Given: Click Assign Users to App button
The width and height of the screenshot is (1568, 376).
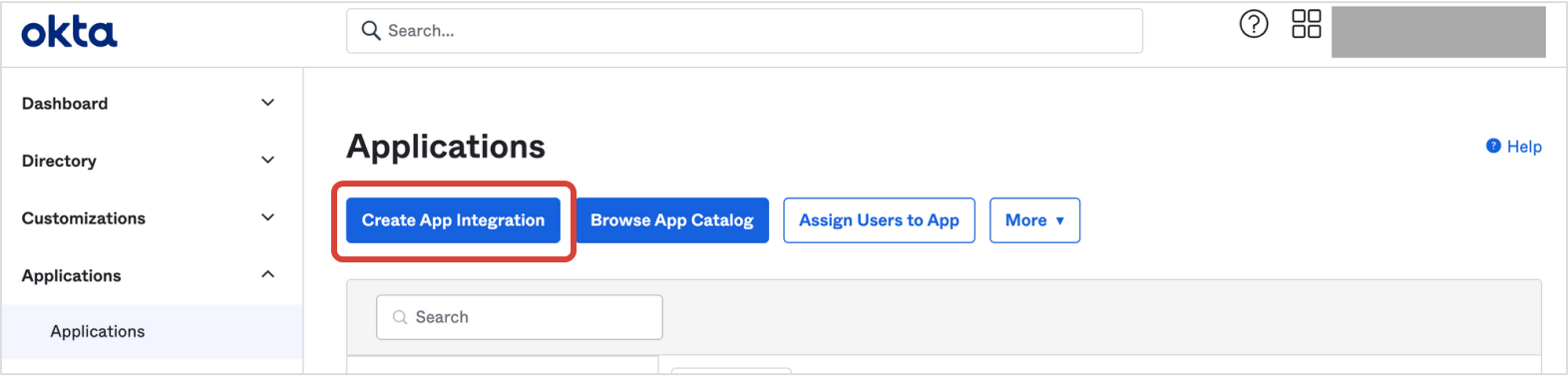Looking at the screenshot, I should [x=879, y=220].
